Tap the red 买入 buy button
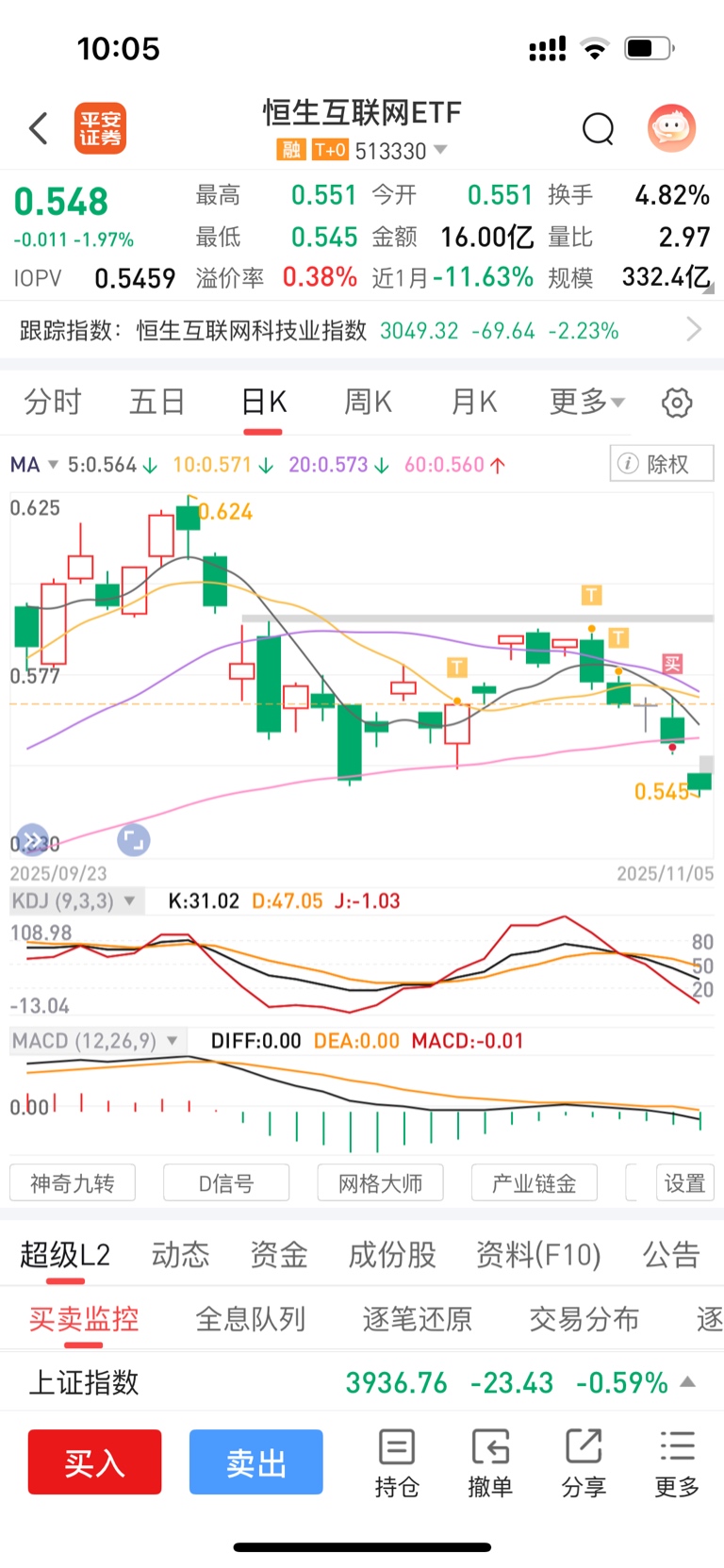 click(94, 1461)
